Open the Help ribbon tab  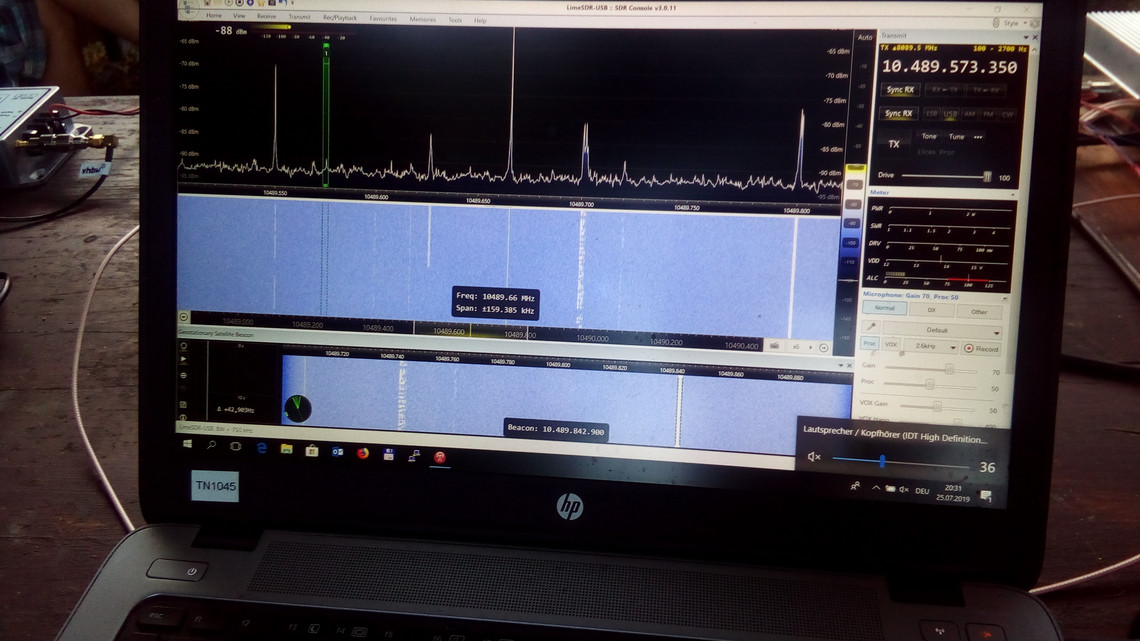(481, 20)
